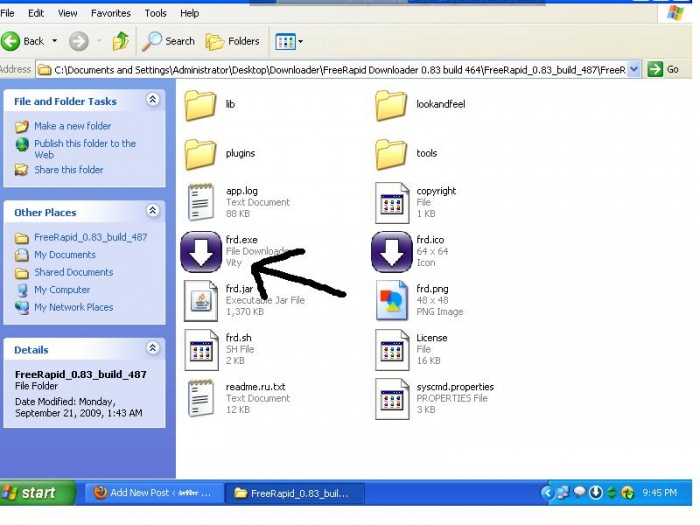Select the frd.jar executable jar icon

201,301
